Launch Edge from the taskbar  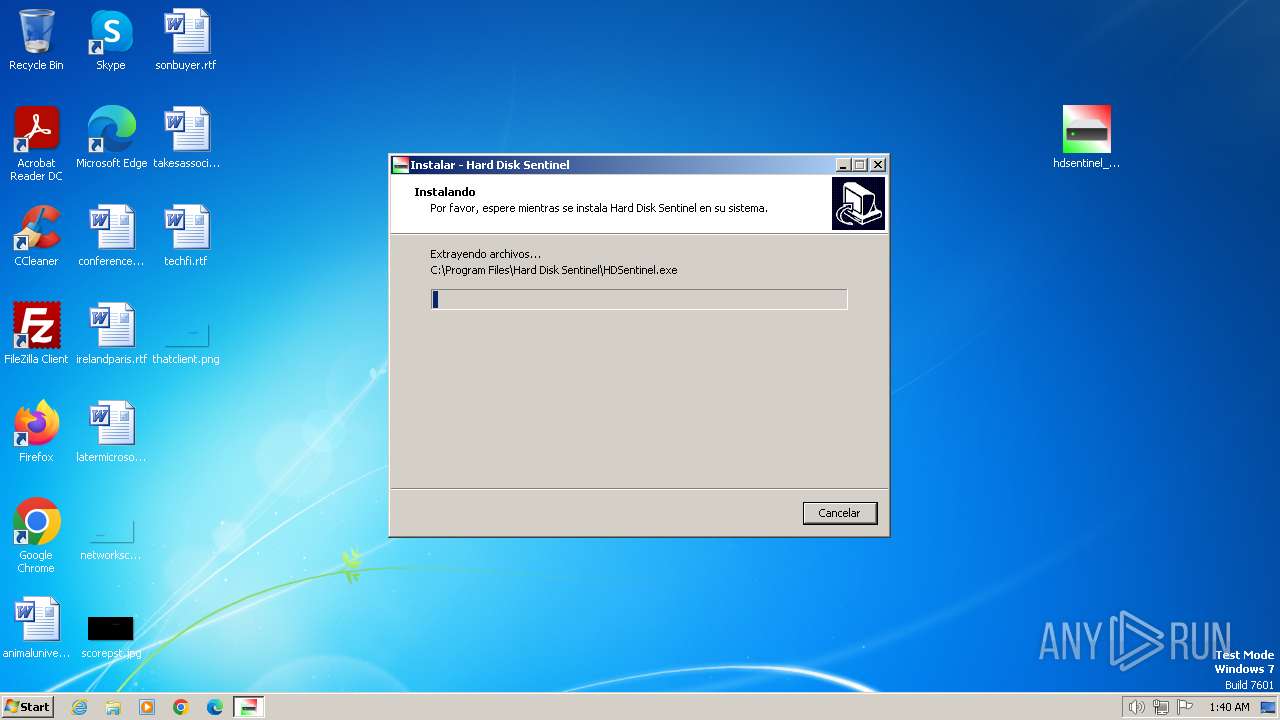[x=215, y=707]
